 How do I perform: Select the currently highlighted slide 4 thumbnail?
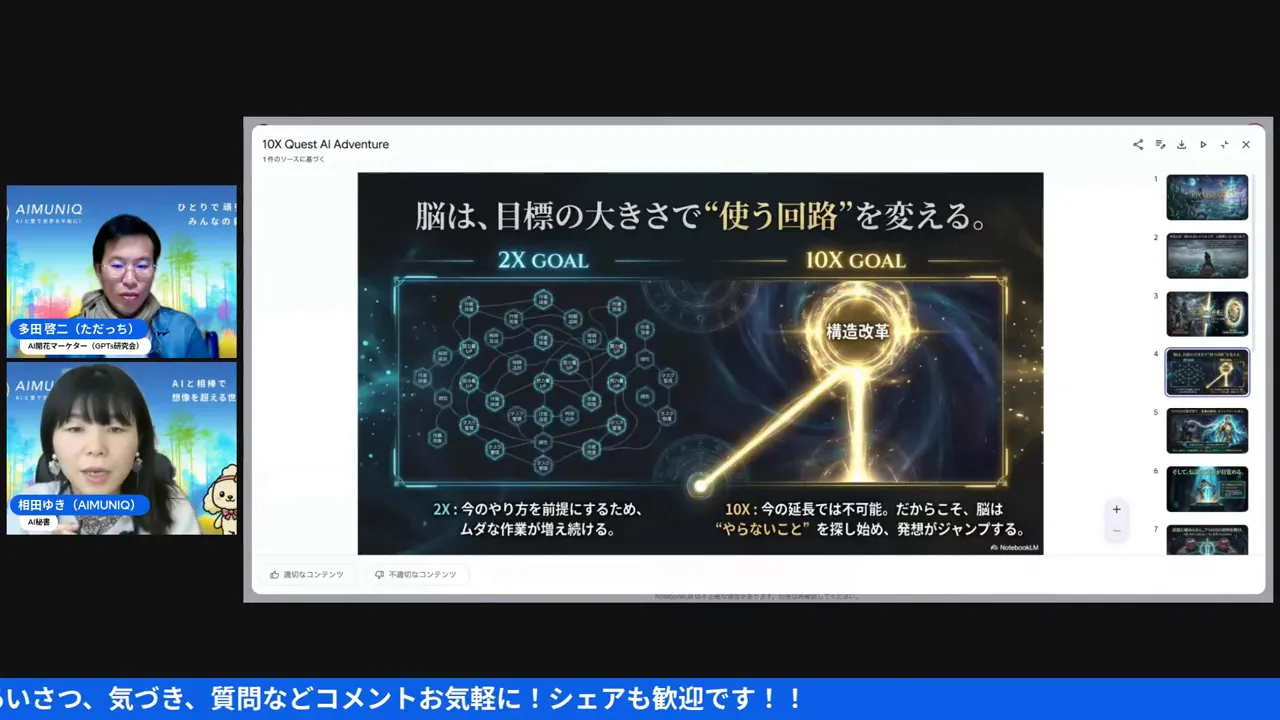pos(1207,372)
